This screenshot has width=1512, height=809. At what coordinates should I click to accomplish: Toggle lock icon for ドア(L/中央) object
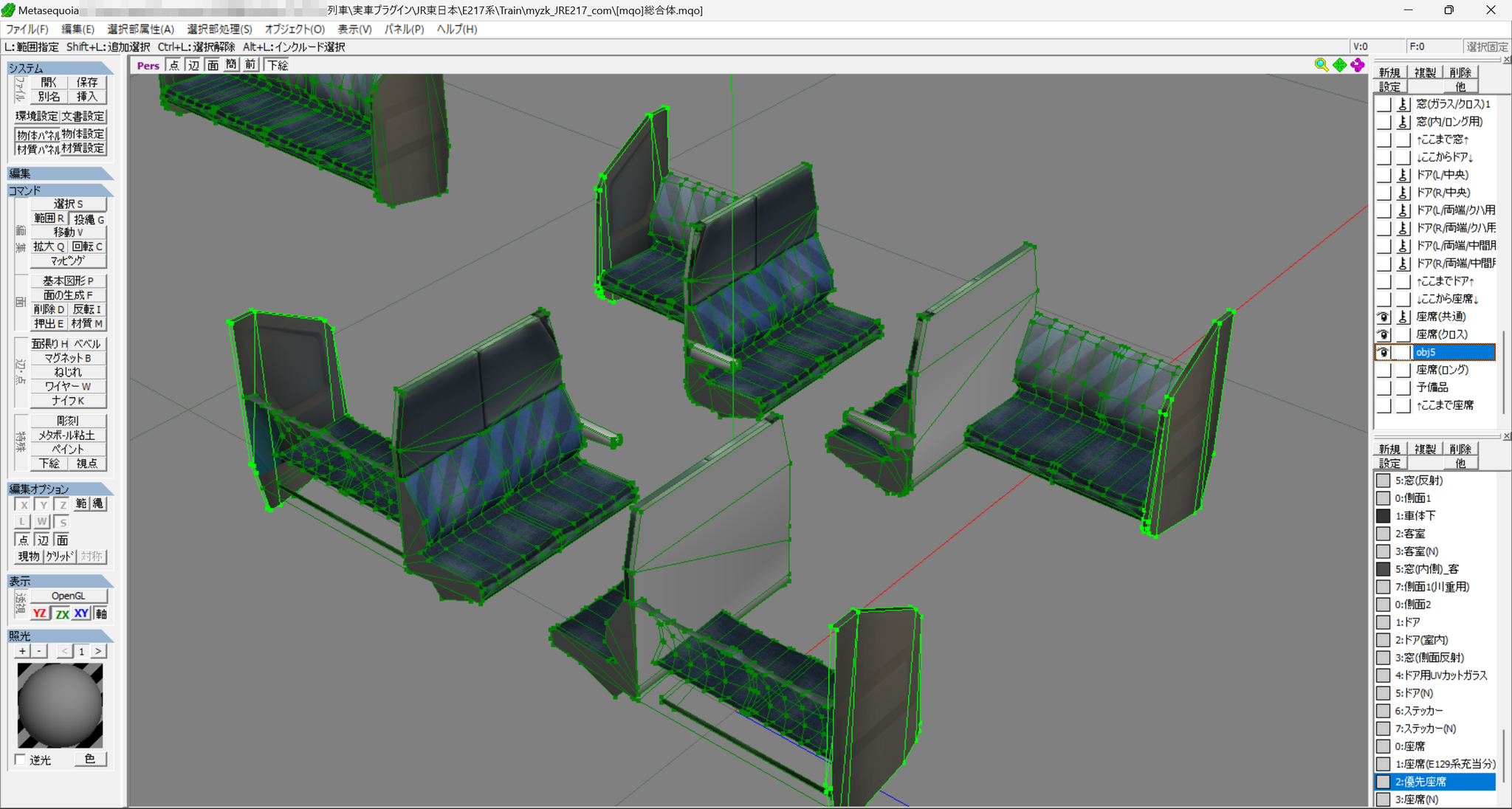coord(1403,175)
